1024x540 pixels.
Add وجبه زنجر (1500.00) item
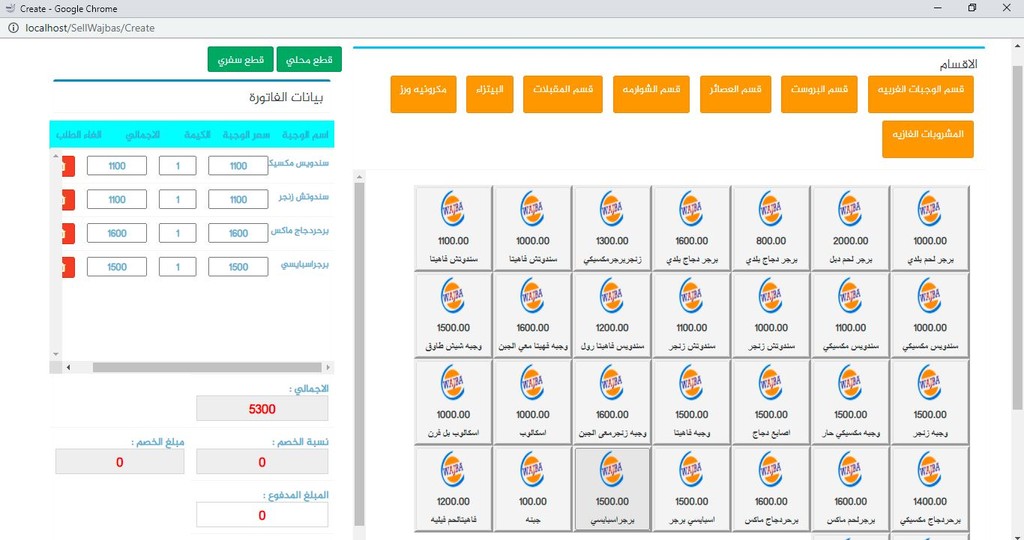pyautogui.click(x=929, y=402)
